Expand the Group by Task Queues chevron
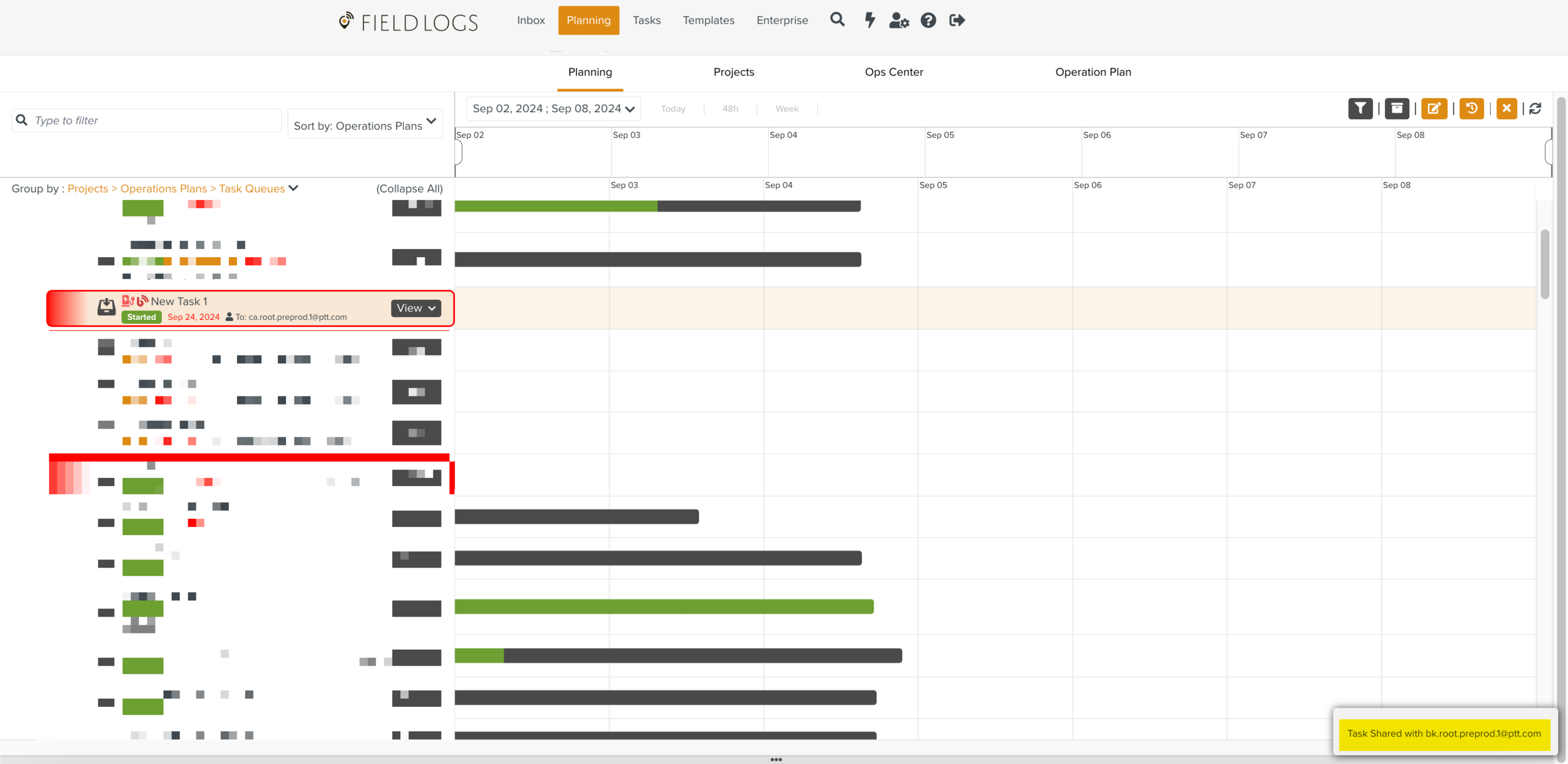The height and width of the screenshot is (764, 1568). click(294, 188)
